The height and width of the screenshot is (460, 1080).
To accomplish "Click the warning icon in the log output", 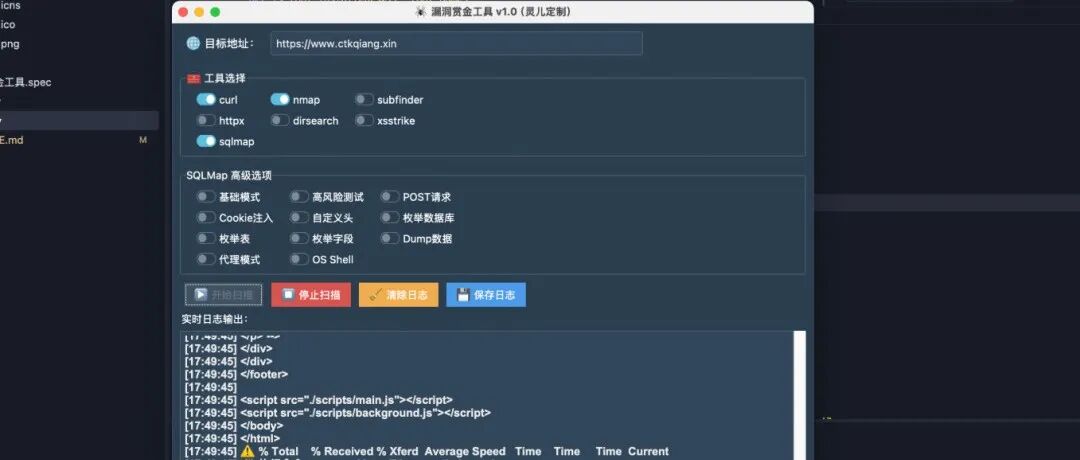I will pyautogui.click(x=247, y=452).
